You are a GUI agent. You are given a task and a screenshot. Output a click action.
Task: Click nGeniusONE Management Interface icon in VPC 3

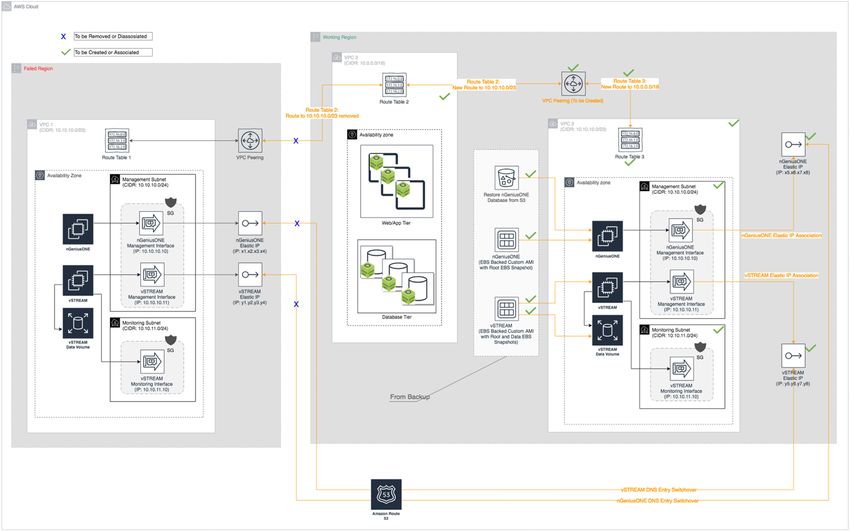[x=681, y=230]
